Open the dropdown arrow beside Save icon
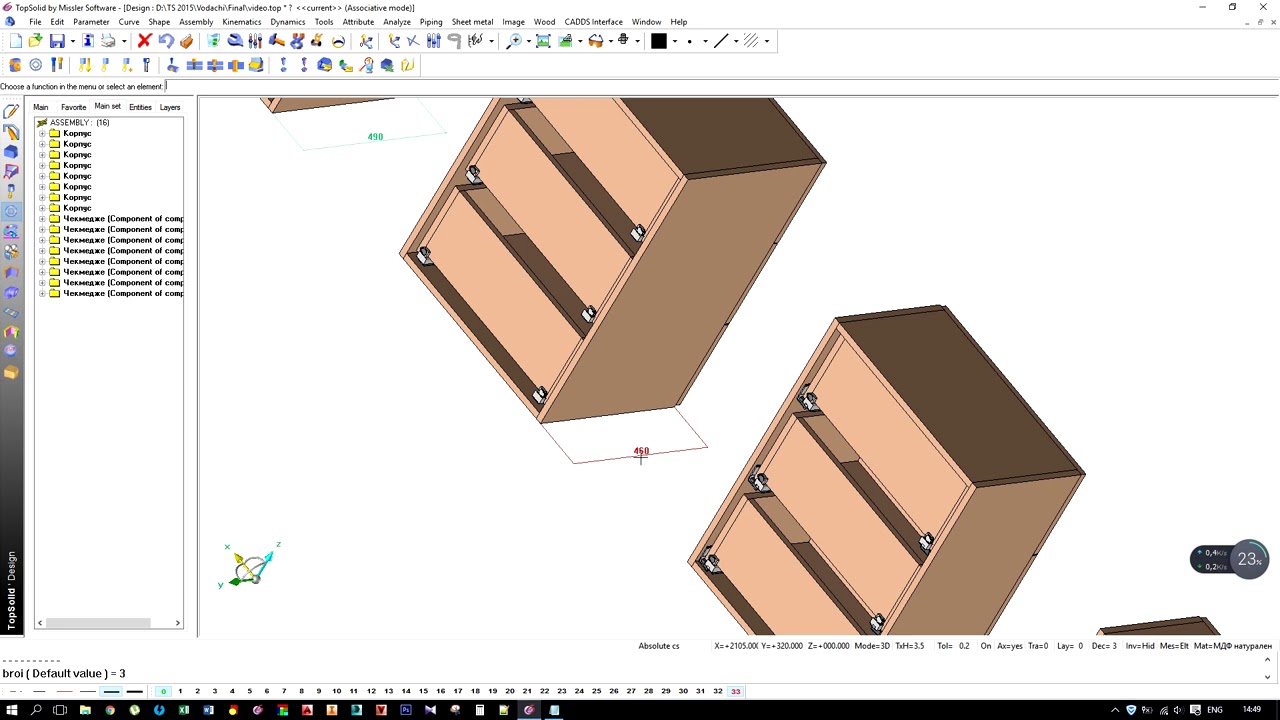 pos(72,41)
